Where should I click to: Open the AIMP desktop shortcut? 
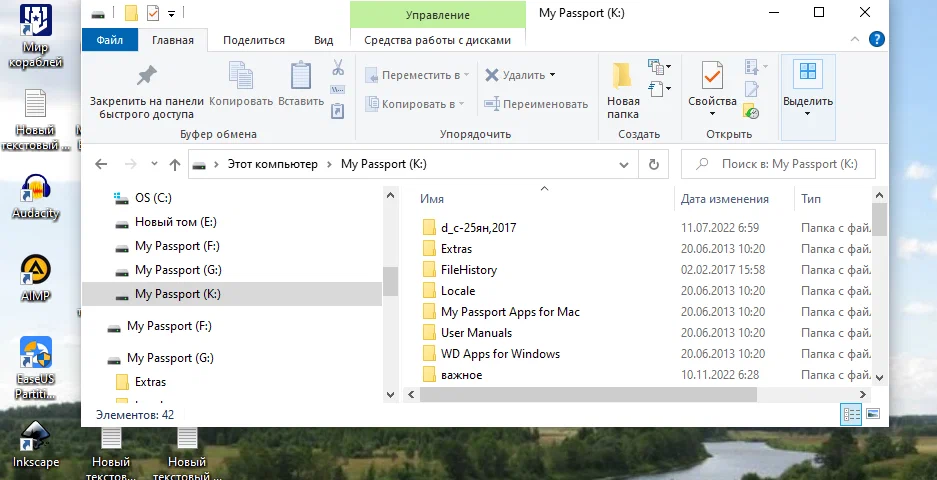35,279
